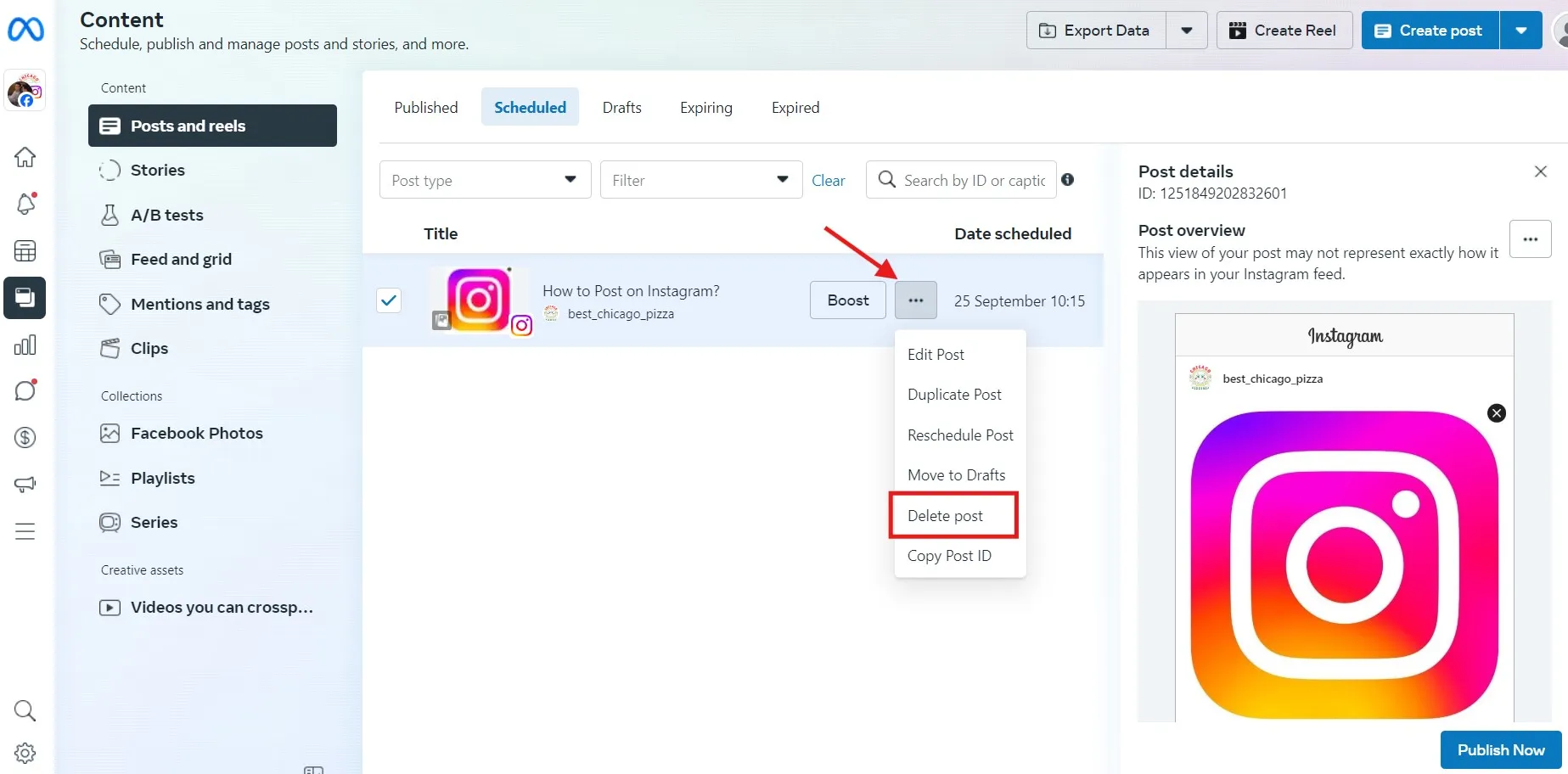Open Stories in content sidebar
Screen dimensions: 1568x774
click(212, 170)
